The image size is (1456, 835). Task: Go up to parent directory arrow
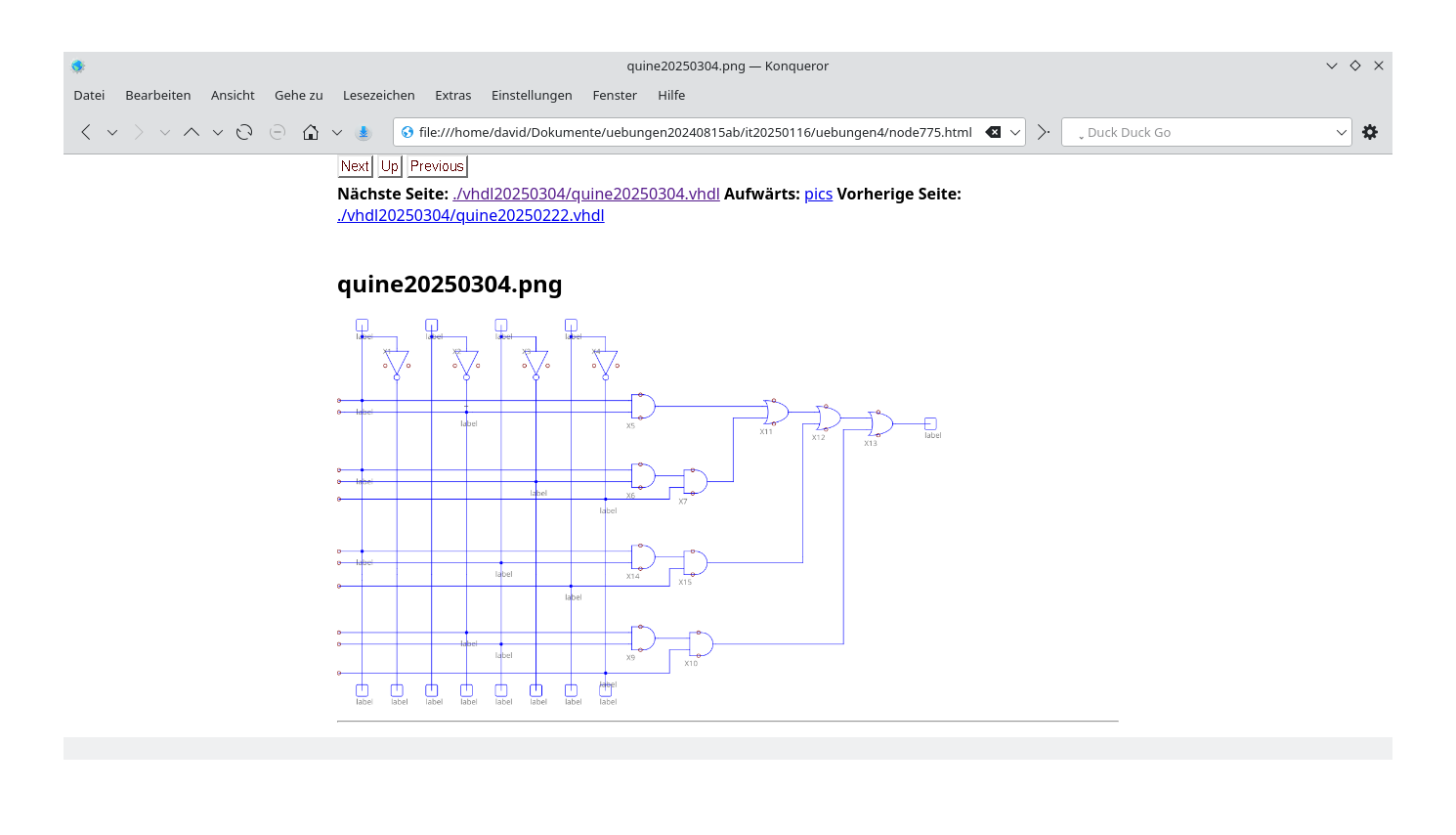coord(192,131)
